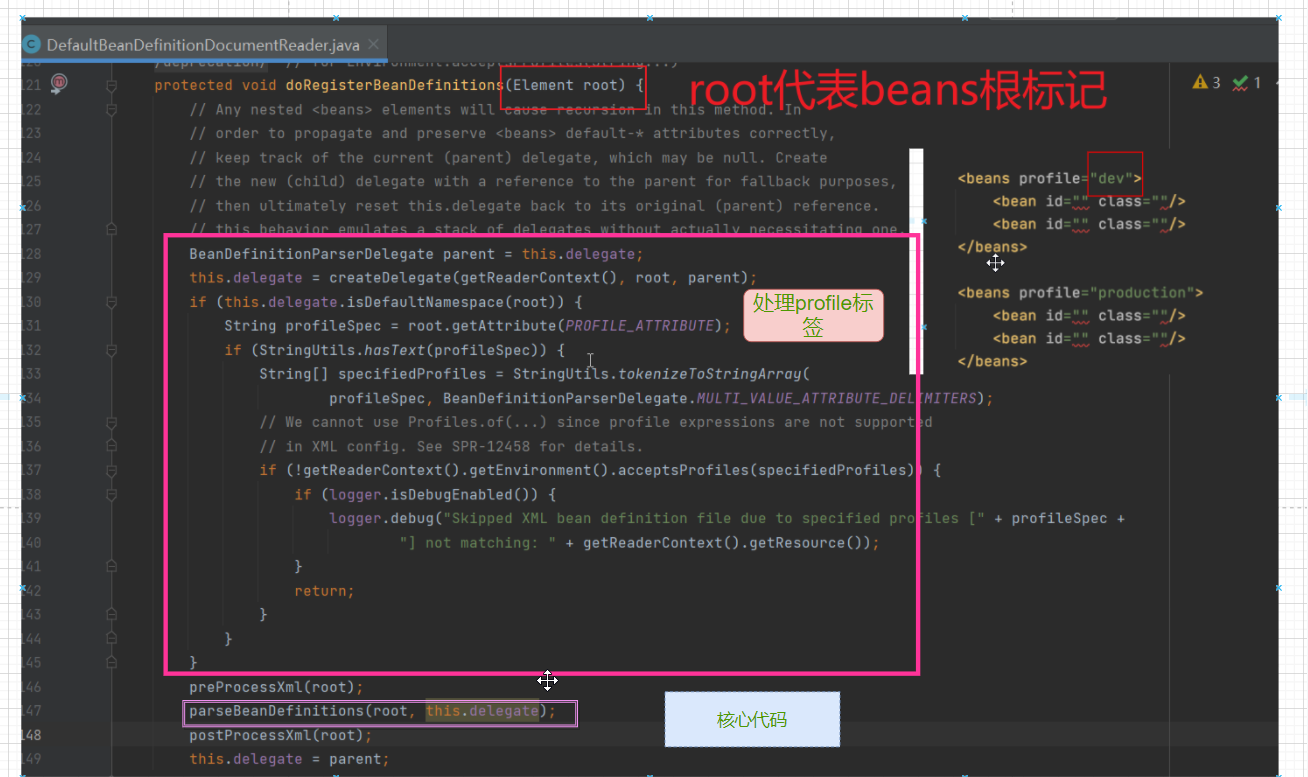The image size is (1308, 777).
Task: Select the DefaultBeanDefinitionDocumentReader.java editor tab
Action: click(204, 44)
